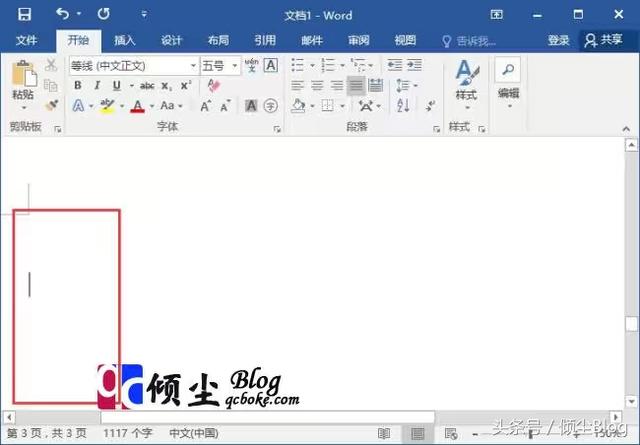Switch to the 审阅 ribbon tab
Viewport: 640px width, 445px height.
(358, 40)
